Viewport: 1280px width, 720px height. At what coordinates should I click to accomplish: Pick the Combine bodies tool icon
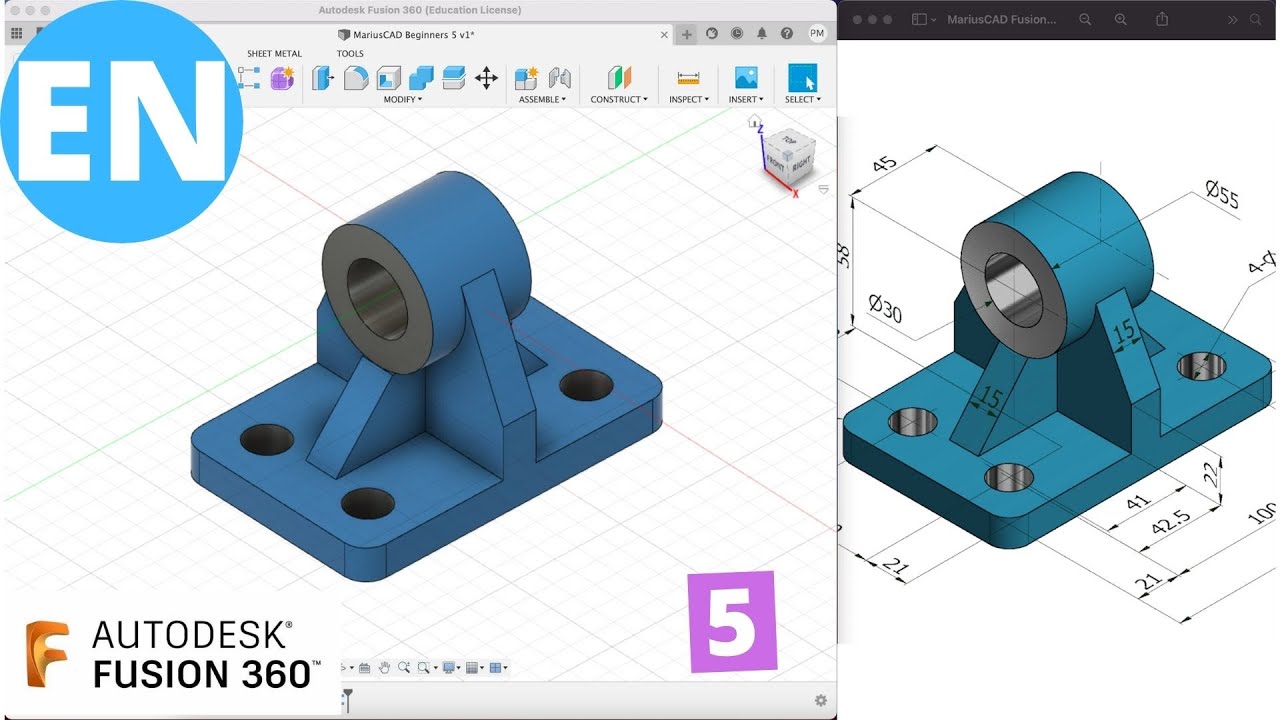coord(421,78)
